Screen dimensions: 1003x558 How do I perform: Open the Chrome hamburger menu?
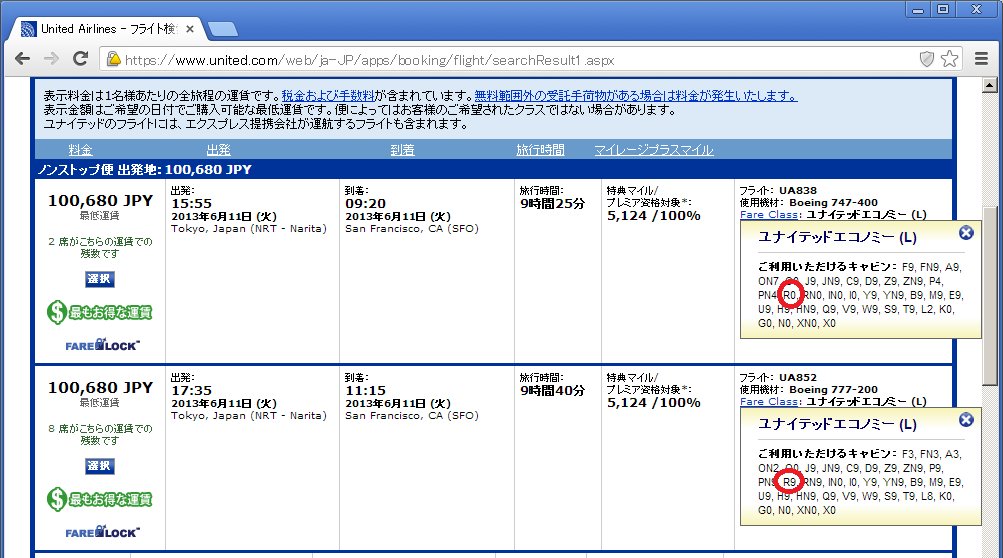point(982,59)
